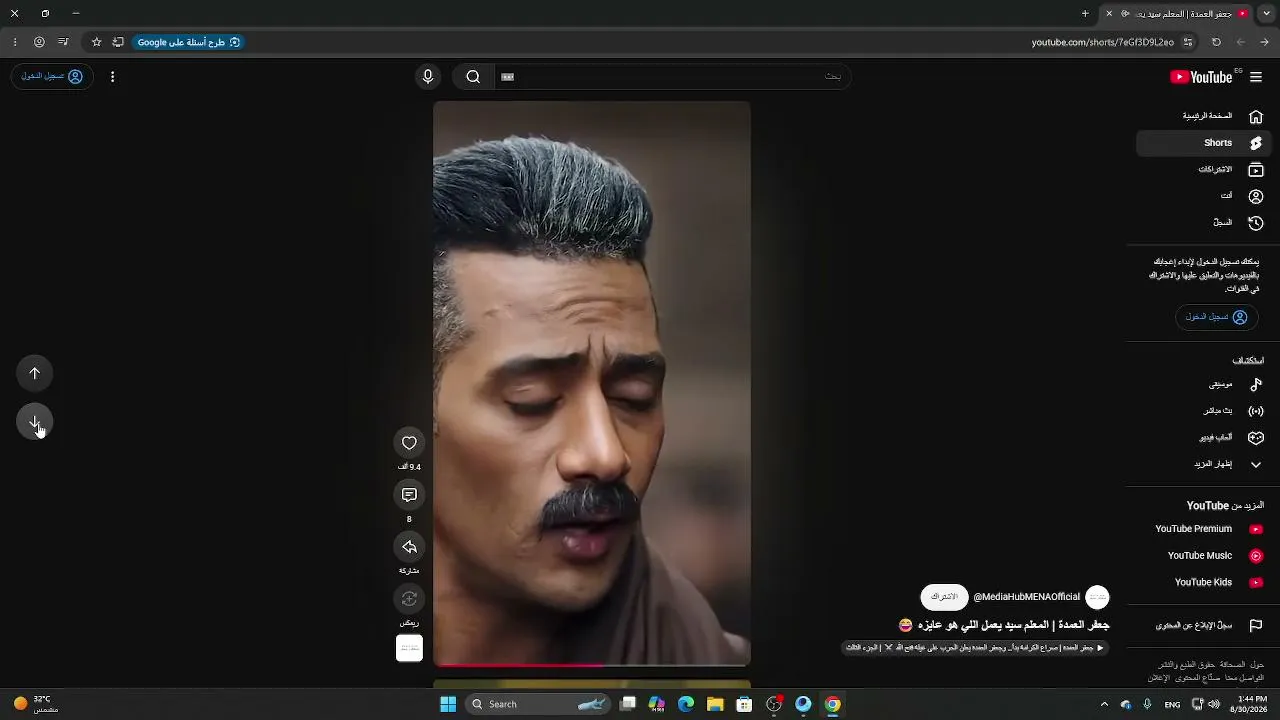Open File Explorer from the taskbar

[x=715, y=704]
